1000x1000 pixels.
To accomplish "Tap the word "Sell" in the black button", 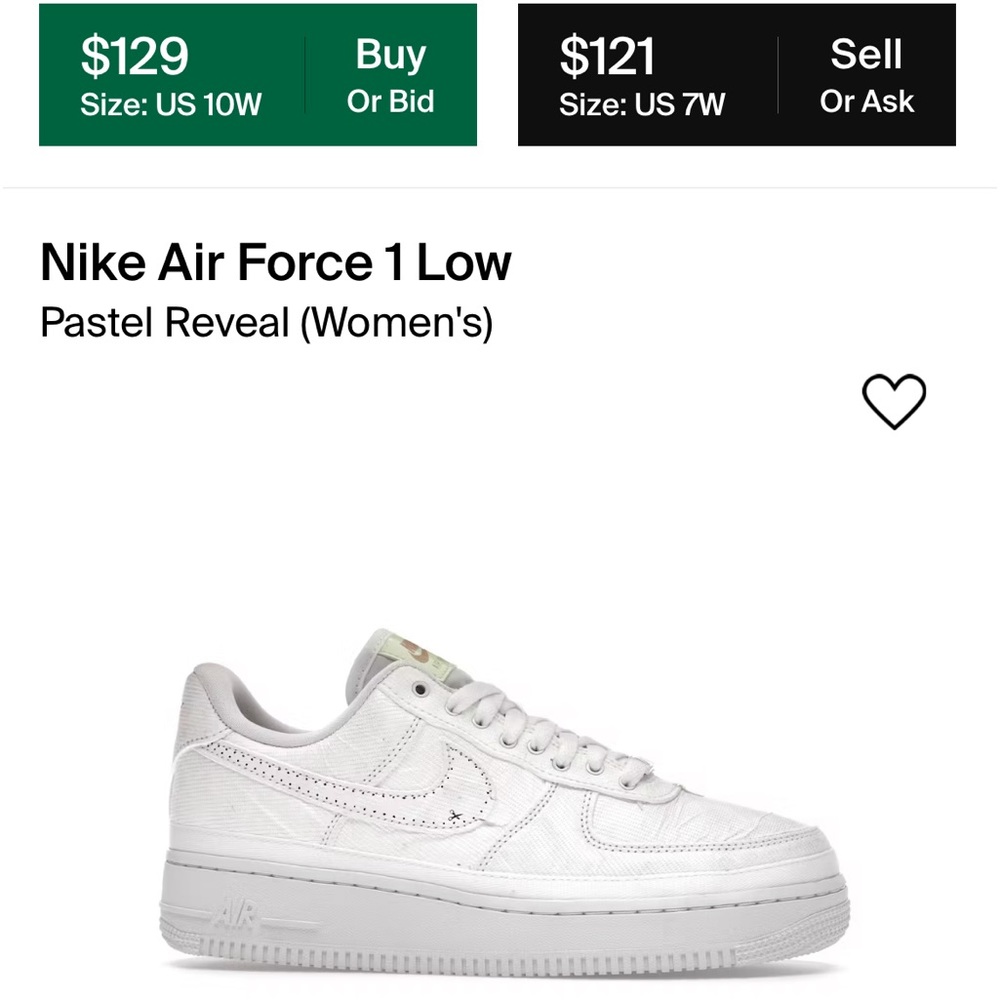I will [866, 56].
